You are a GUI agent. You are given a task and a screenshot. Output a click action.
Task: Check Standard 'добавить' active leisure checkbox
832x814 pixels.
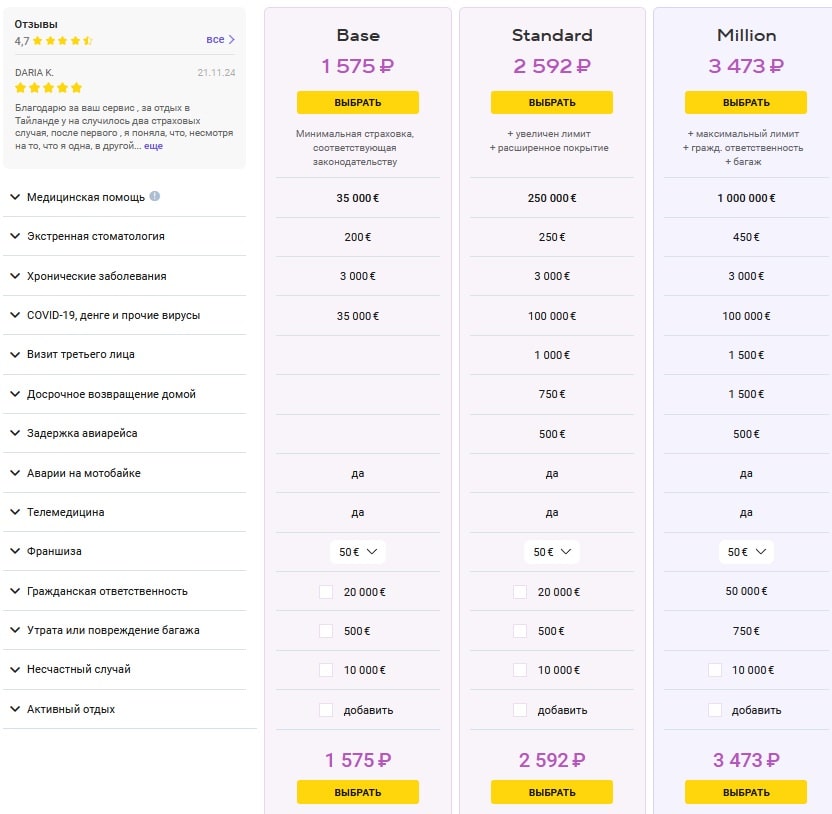pos(520,710)
